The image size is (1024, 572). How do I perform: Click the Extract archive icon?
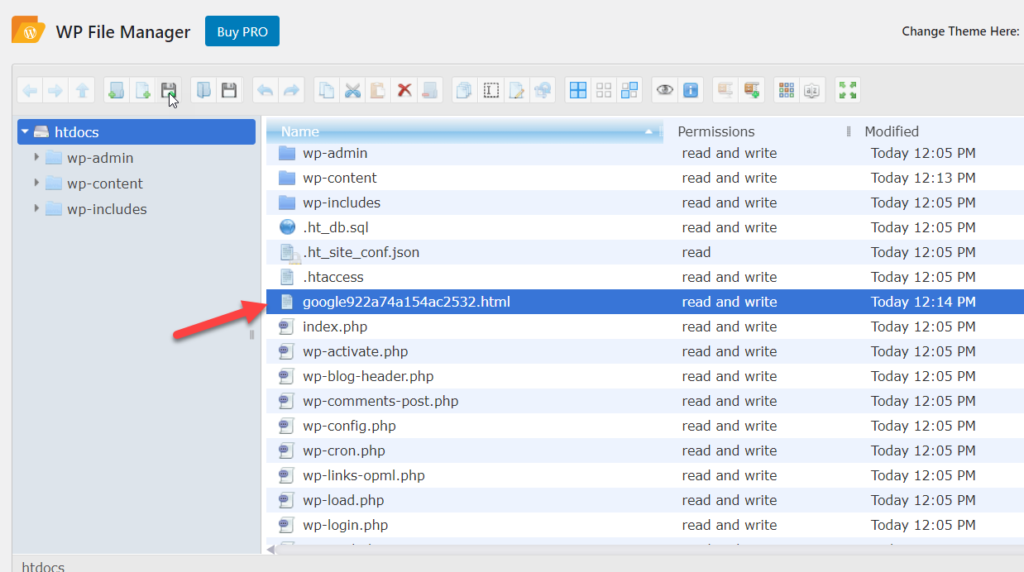pyautogui.click(x=726, y=90)
